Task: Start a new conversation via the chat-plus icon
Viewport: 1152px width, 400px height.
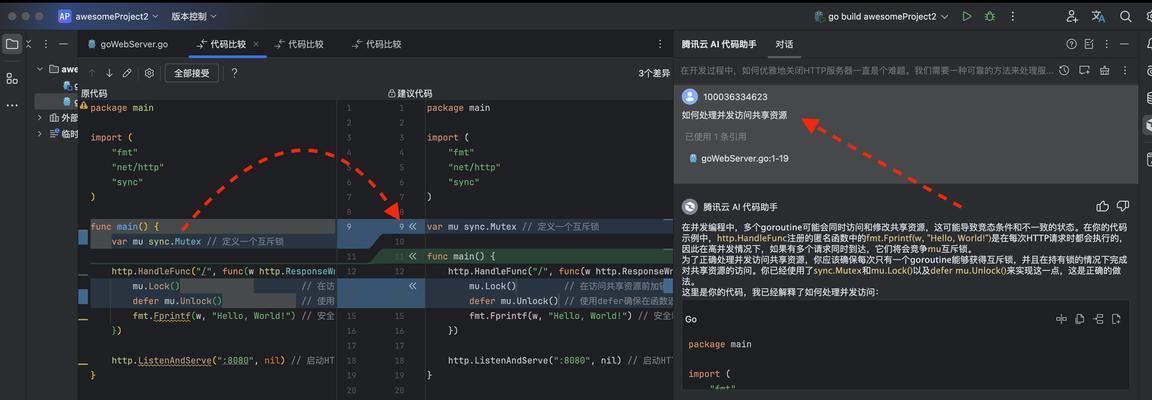Action: (1084, 71)
